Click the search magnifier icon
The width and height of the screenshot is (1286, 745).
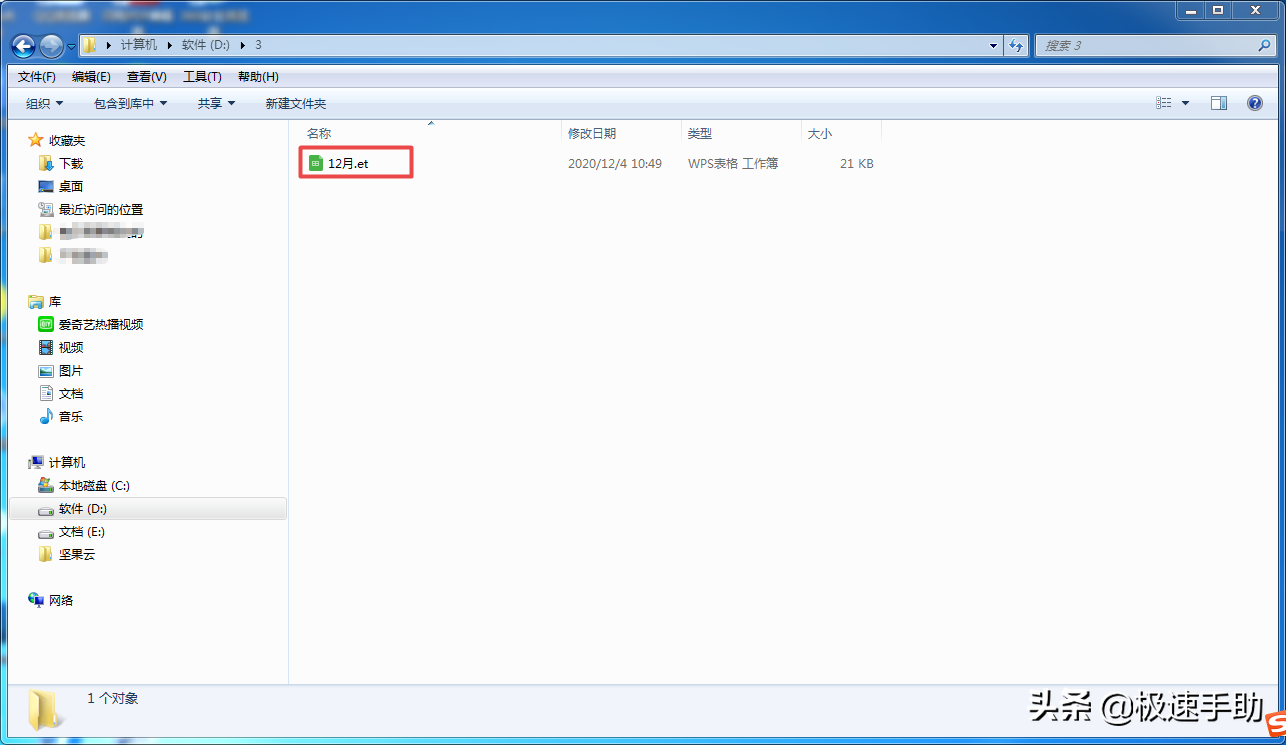pos(1264,46)
